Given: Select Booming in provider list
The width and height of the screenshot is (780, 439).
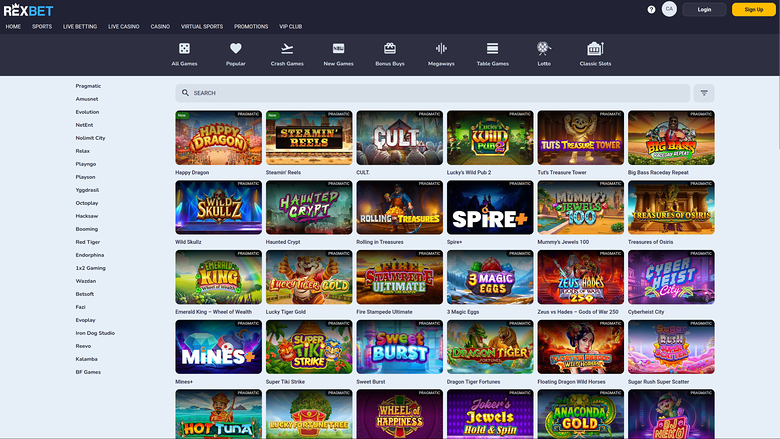Looking at the screenshot, I should coord(87,229).
